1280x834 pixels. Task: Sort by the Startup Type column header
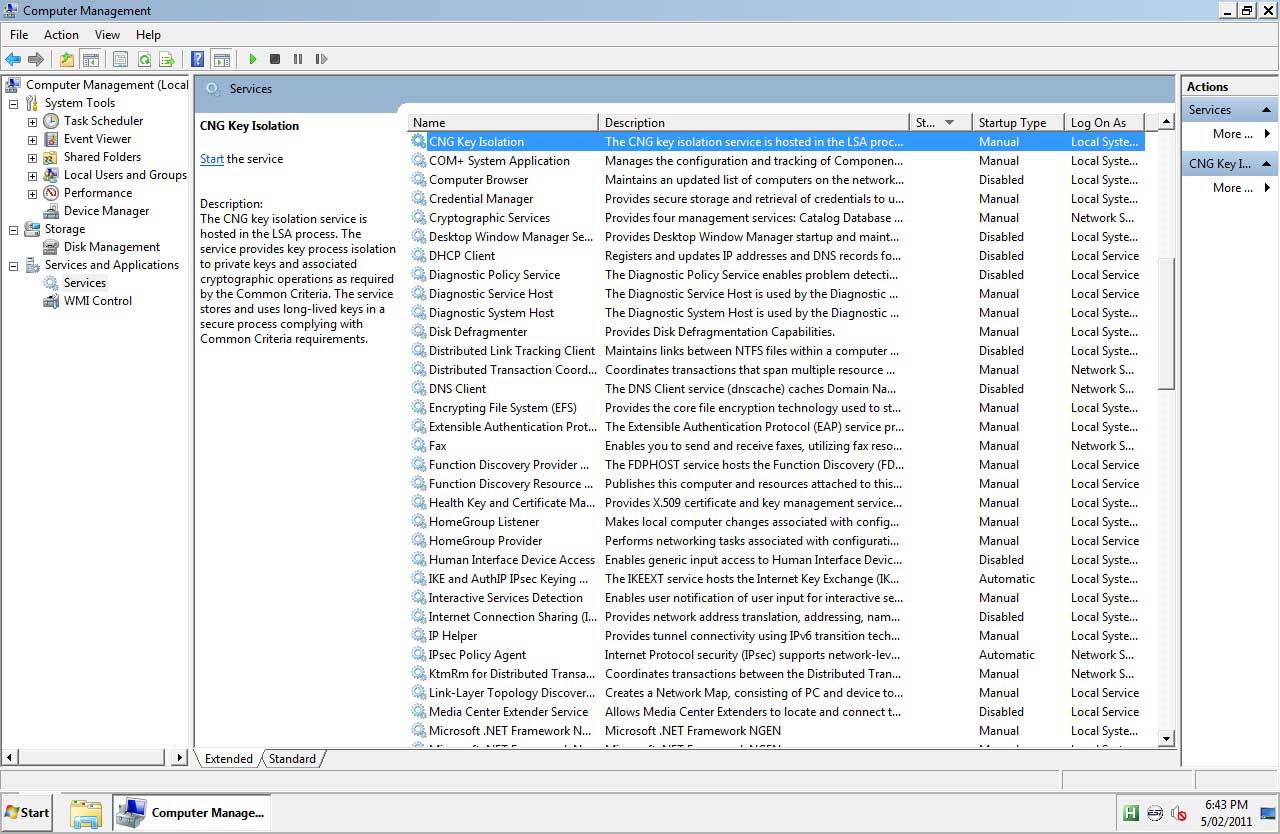(1017, 123)
